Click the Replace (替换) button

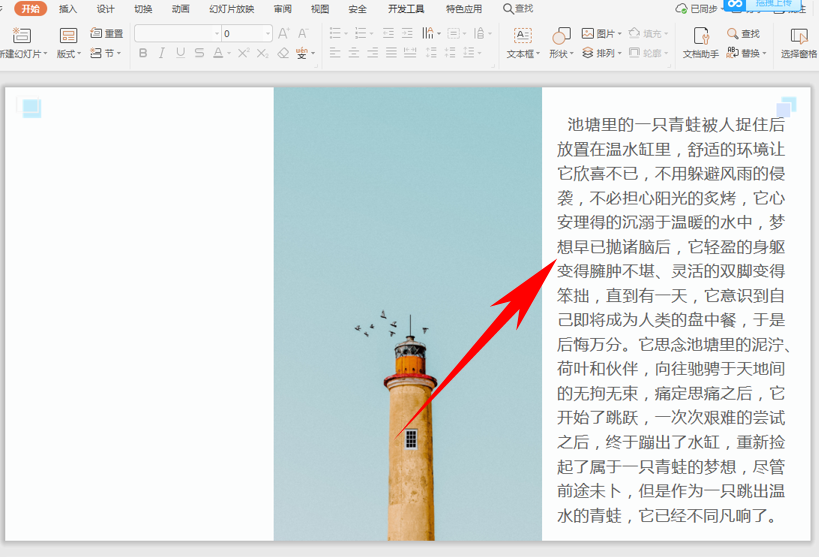pyautogui.click(x=743, y=53)
